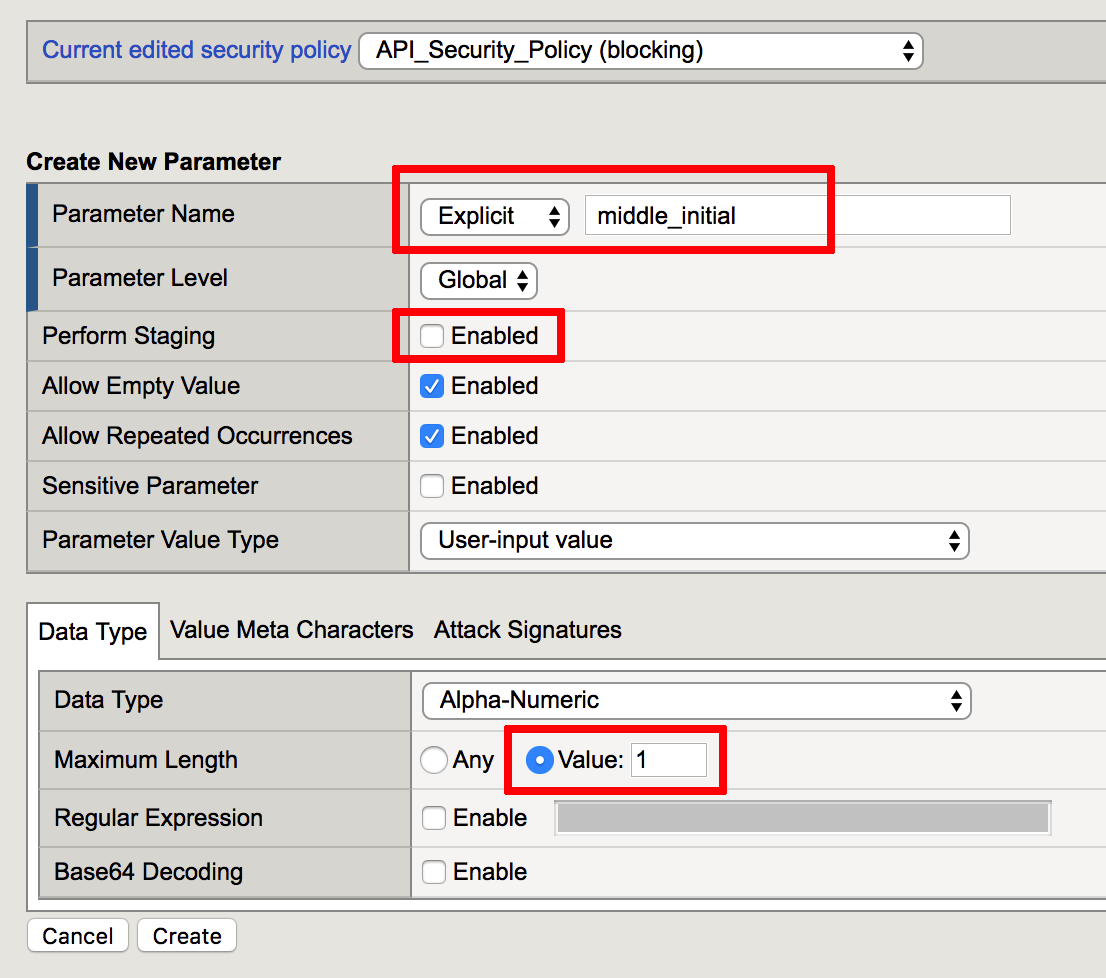The image size is (1106, 978).
Task: Select the Value maximum length radio button
Action: (540, 760)
